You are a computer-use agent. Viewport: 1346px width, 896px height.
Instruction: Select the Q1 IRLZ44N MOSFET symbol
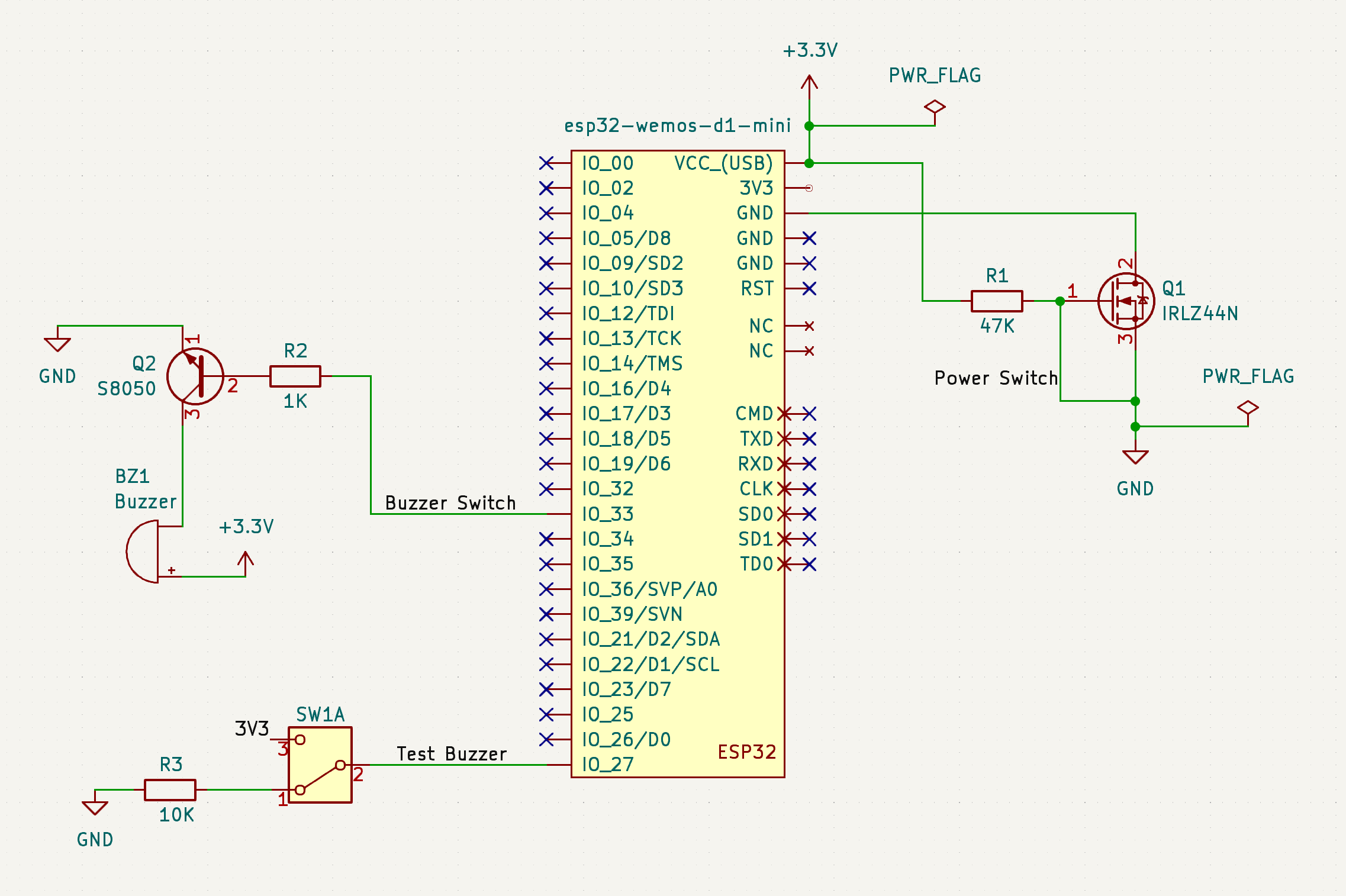1125,301
